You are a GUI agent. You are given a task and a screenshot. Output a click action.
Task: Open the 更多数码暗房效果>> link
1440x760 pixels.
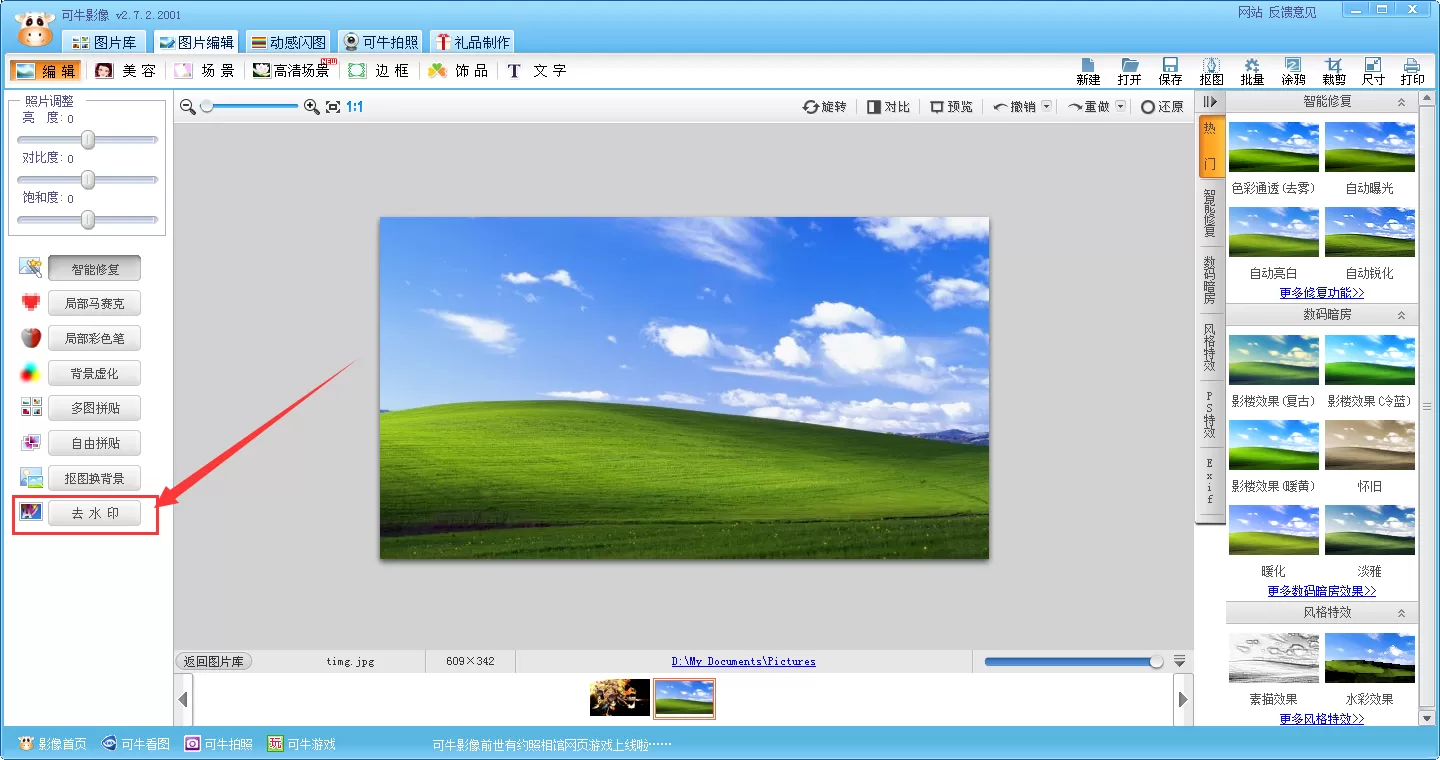tap(1321, 591)
